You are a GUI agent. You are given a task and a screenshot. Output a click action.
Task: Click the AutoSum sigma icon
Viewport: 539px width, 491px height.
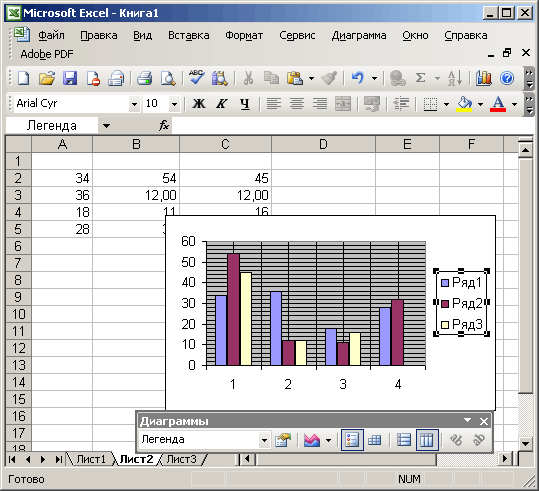tap(420, 78)
